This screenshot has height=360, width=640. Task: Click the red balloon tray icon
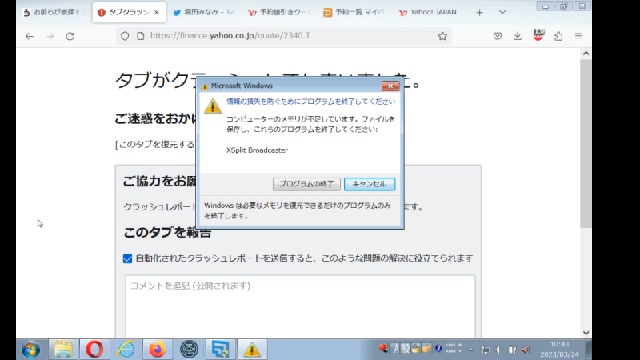click(383, 348)
